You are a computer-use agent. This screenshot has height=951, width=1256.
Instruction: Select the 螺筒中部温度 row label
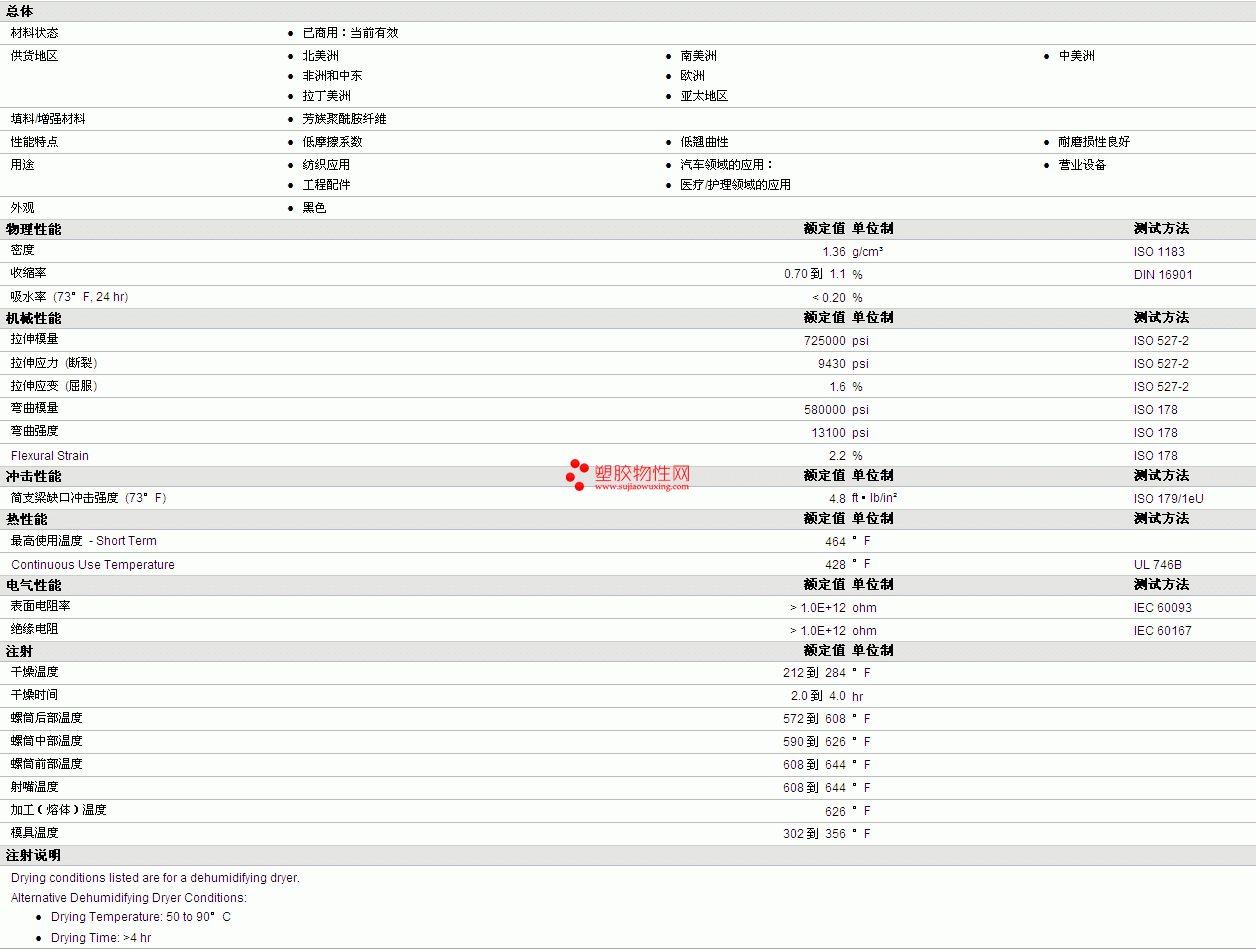coord(47,741)
